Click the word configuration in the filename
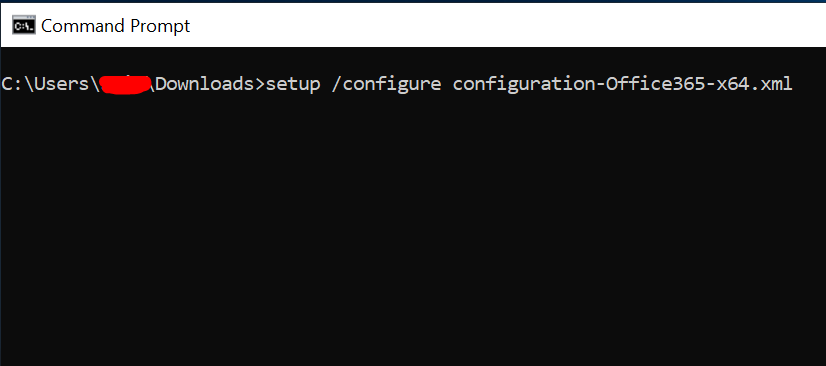Image resolution: width=826 pixels, height=366 pixels. 522,85
